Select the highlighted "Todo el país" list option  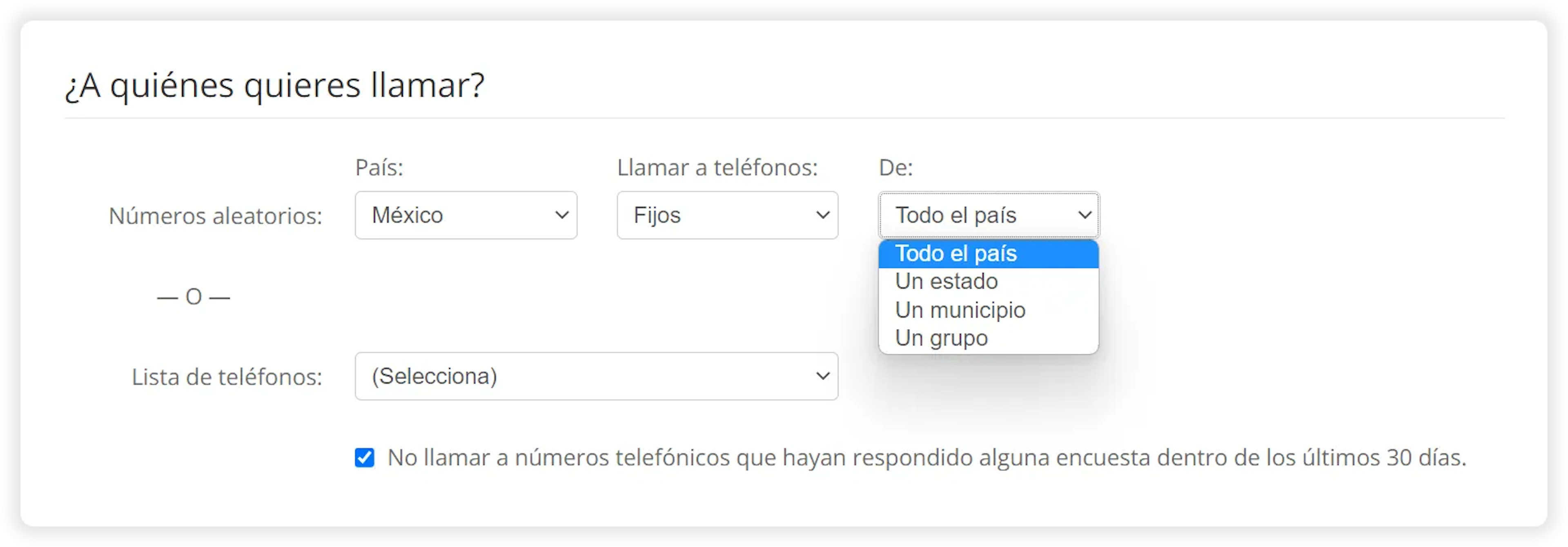(x=988, y=253)
